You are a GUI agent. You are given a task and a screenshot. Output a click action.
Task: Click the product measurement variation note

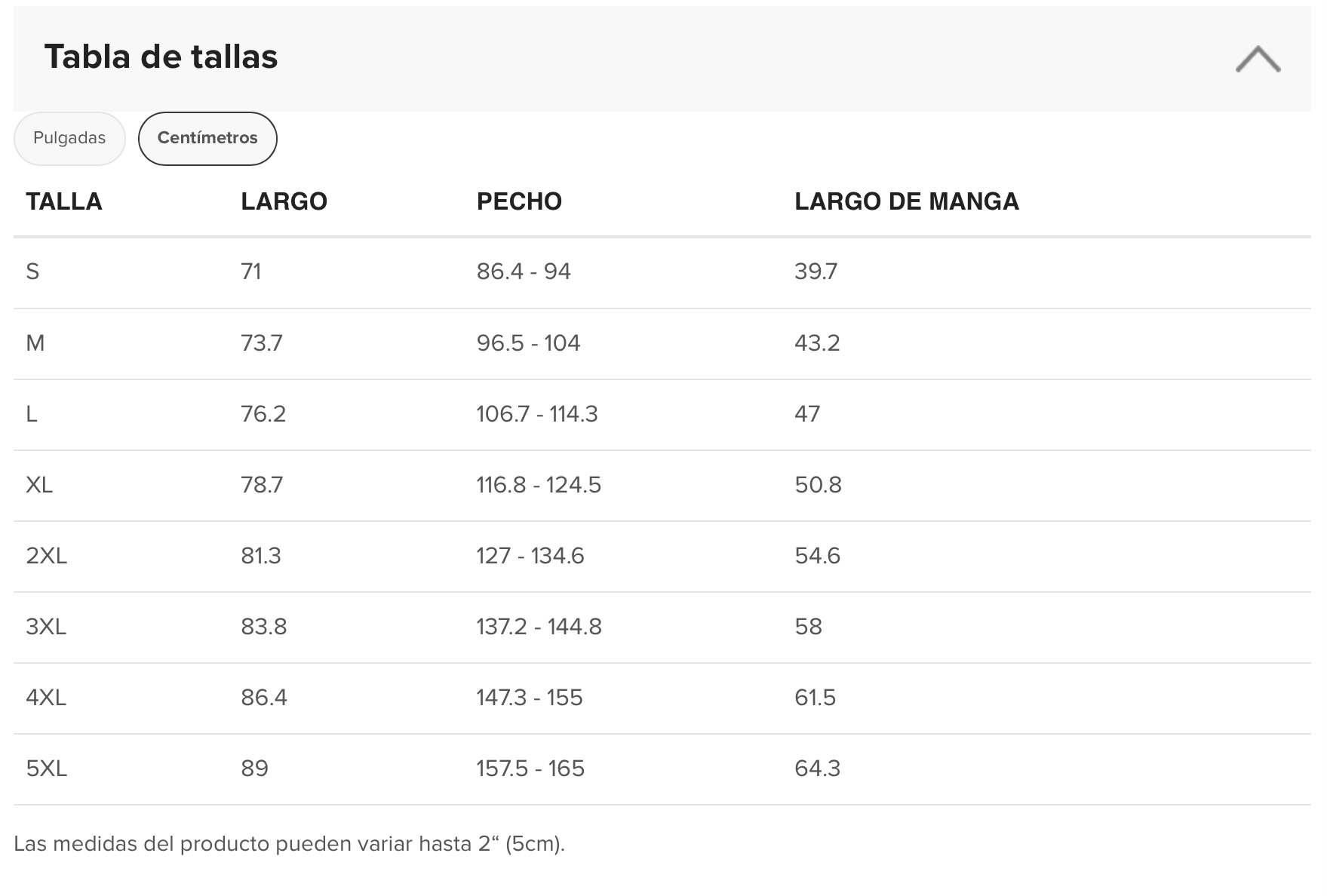tap(289, 843)
